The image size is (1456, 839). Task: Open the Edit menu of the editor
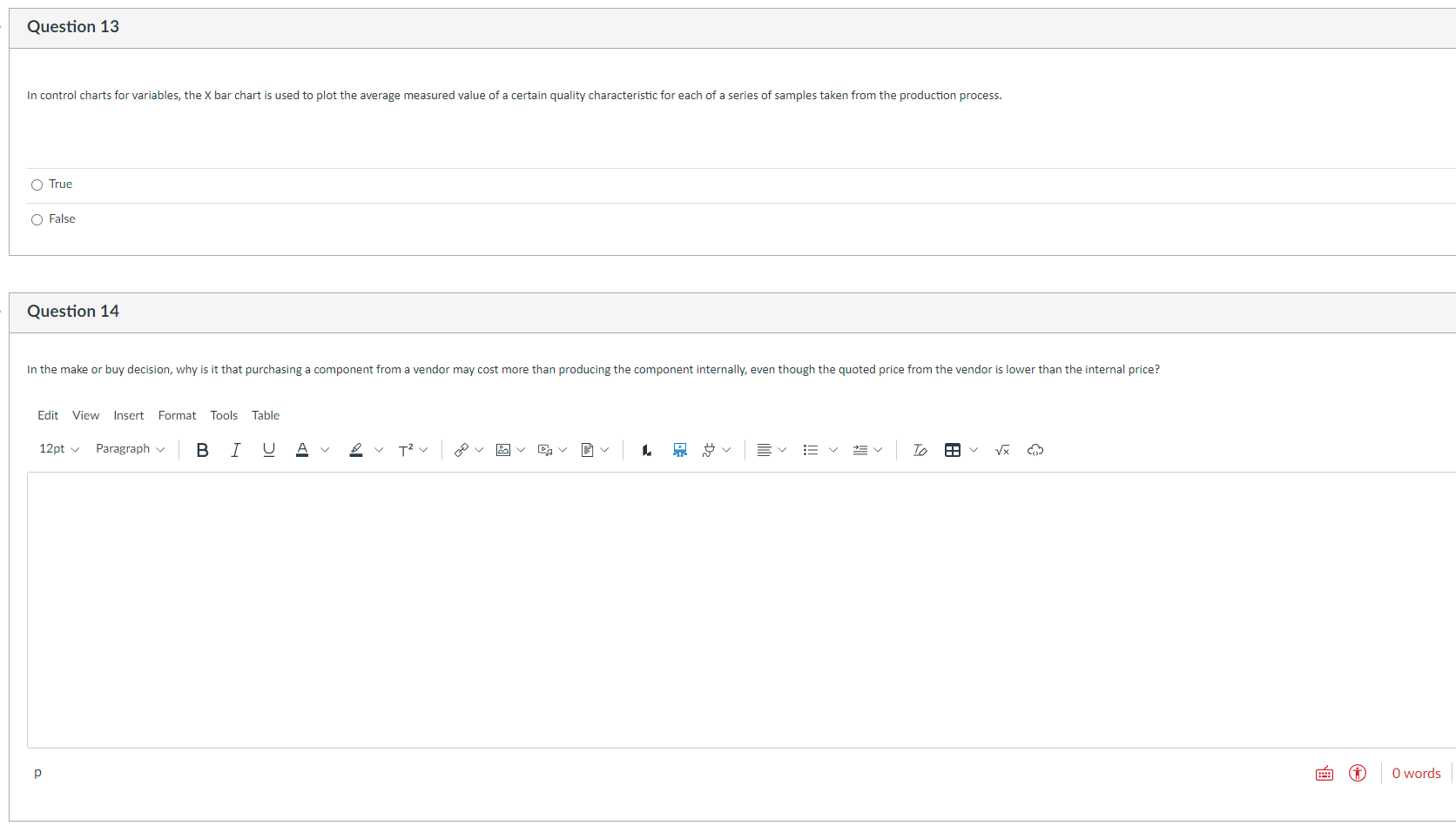[x=48, y=416]
